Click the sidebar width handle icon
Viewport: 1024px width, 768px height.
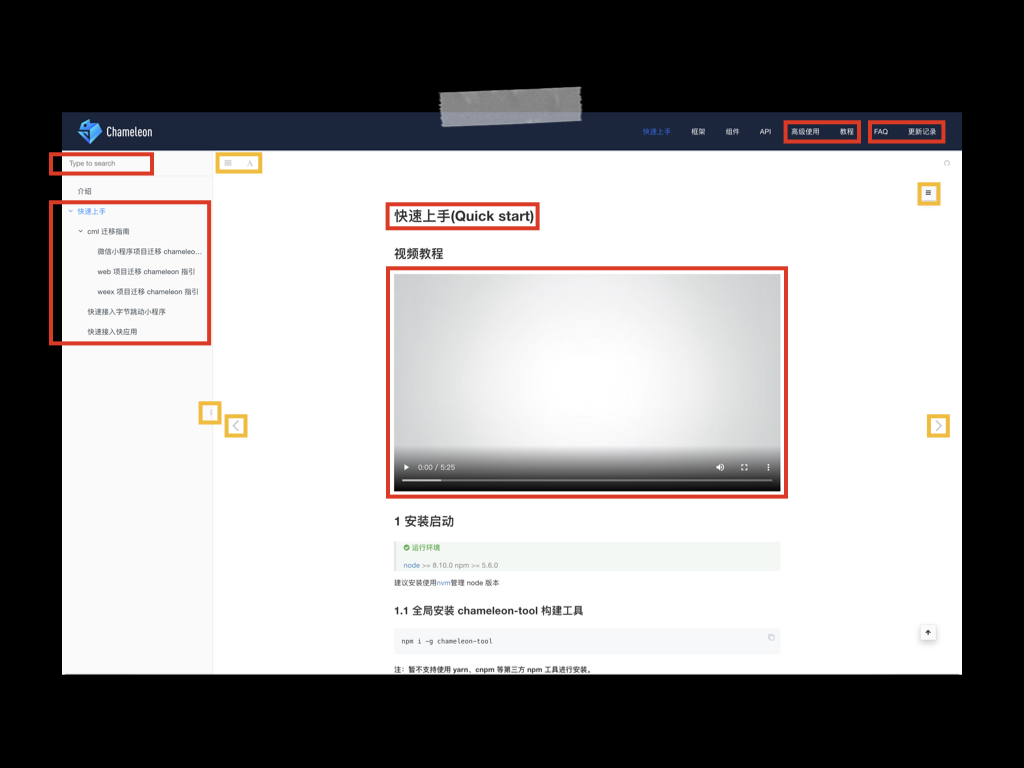click(x=210, y=413)
